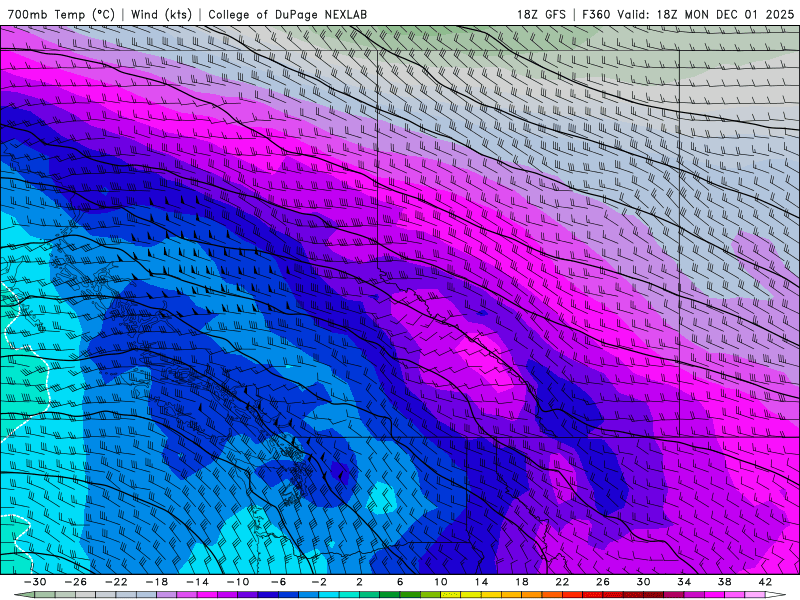The image size is (800, 600).
Task: Click the '18Z GFS' model run label
Action: point(541,14)
